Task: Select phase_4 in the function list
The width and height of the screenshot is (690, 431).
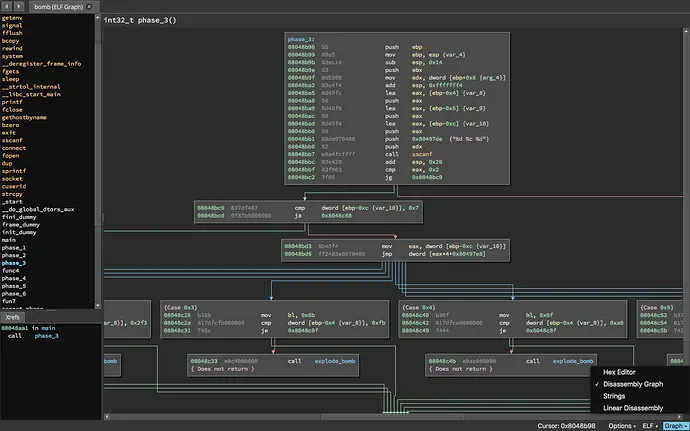Action: [x=14, y=278]
